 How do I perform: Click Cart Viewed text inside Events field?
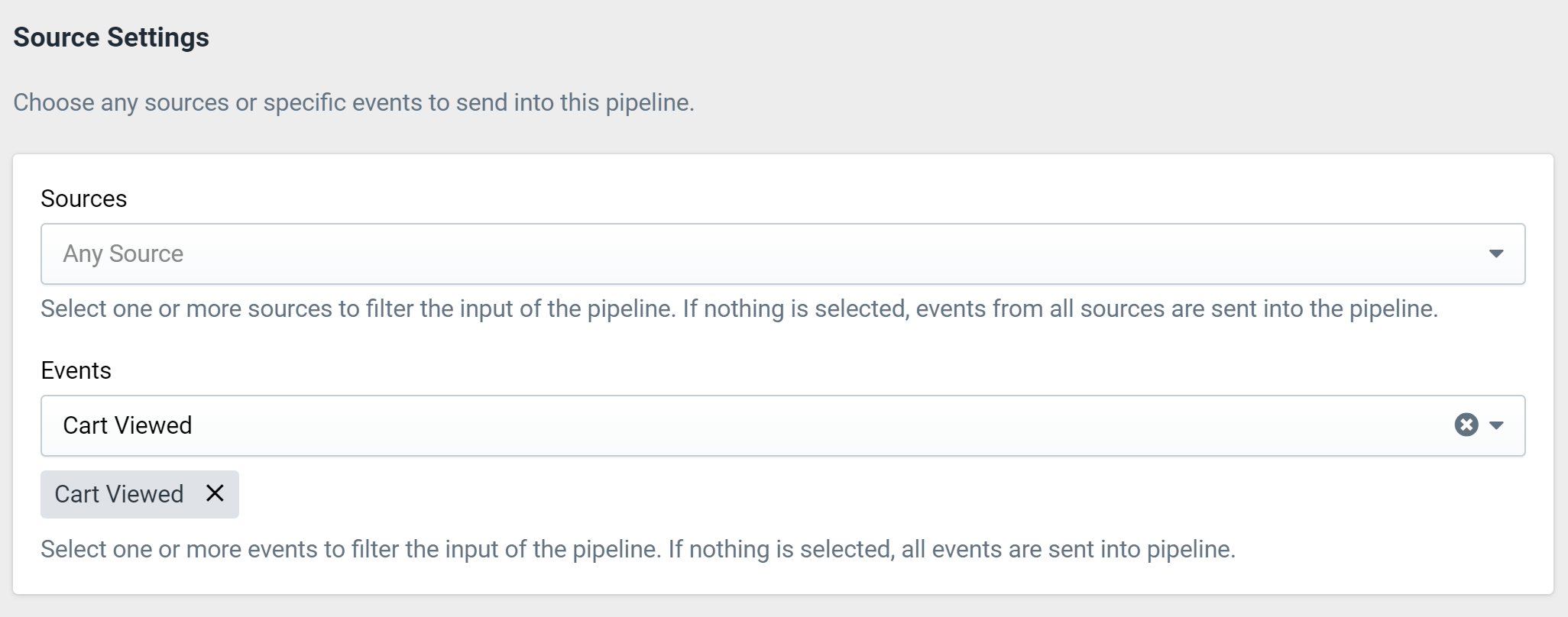[x=128, y=425]
